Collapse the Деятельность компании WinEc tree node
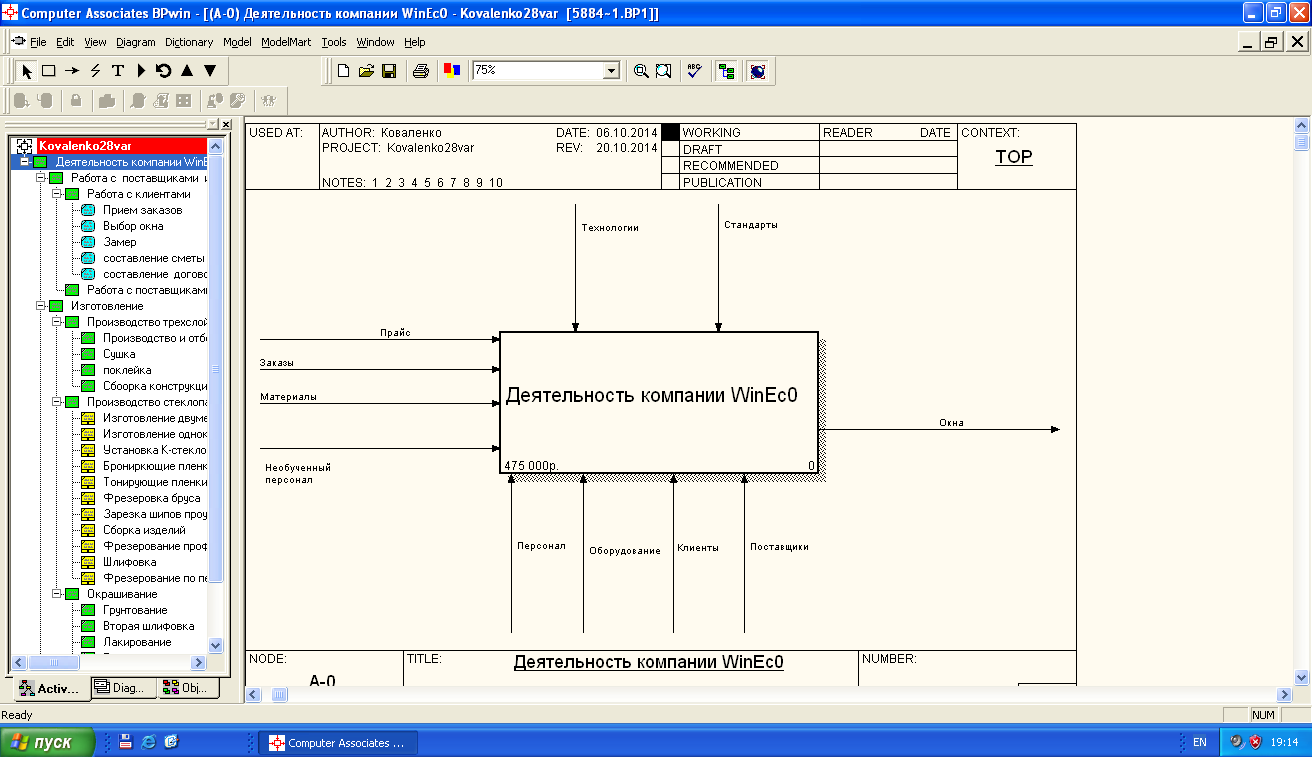 point(25,162)
